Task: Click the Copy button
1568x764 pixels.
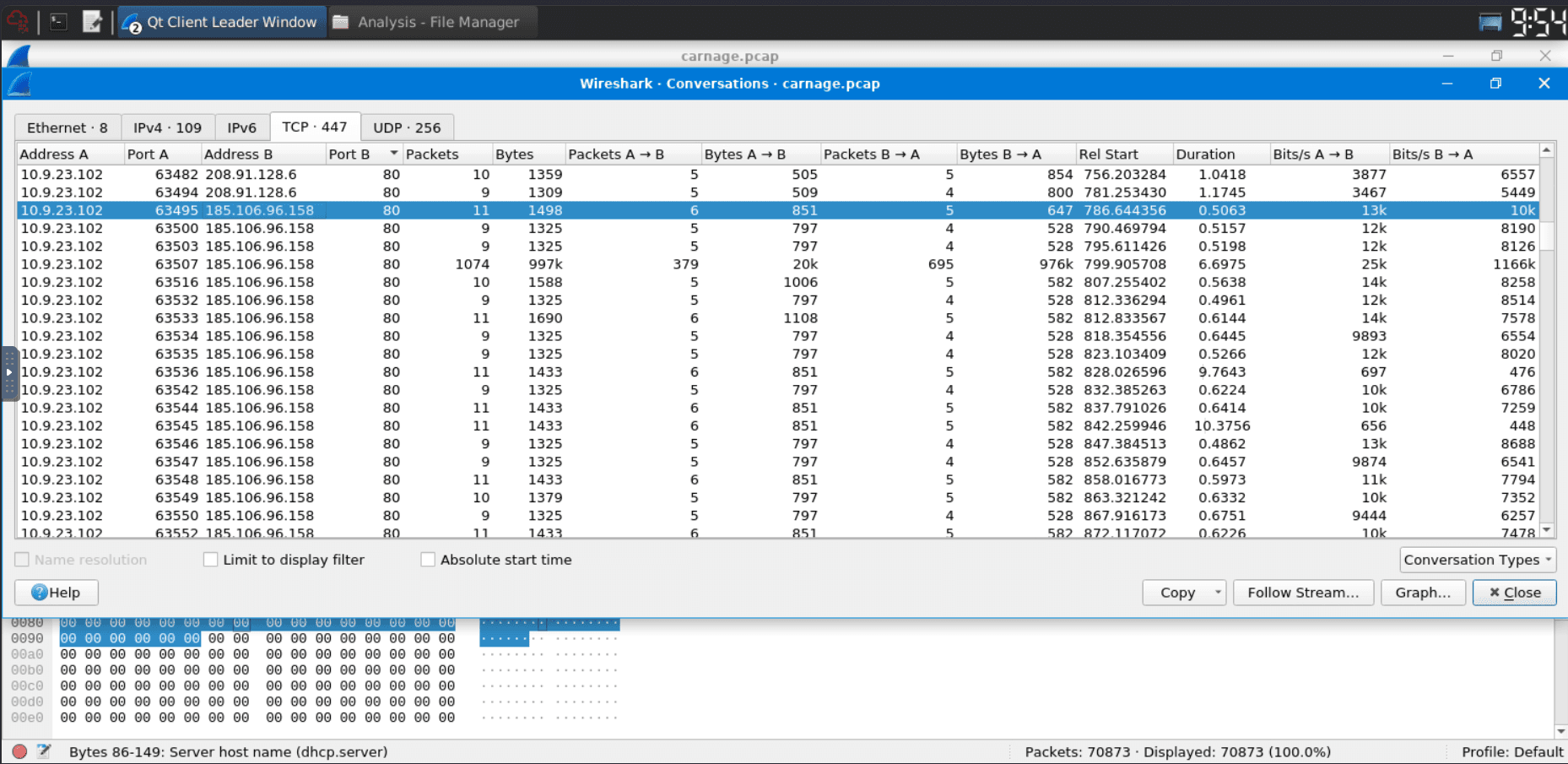Action: coord(1176,593)
